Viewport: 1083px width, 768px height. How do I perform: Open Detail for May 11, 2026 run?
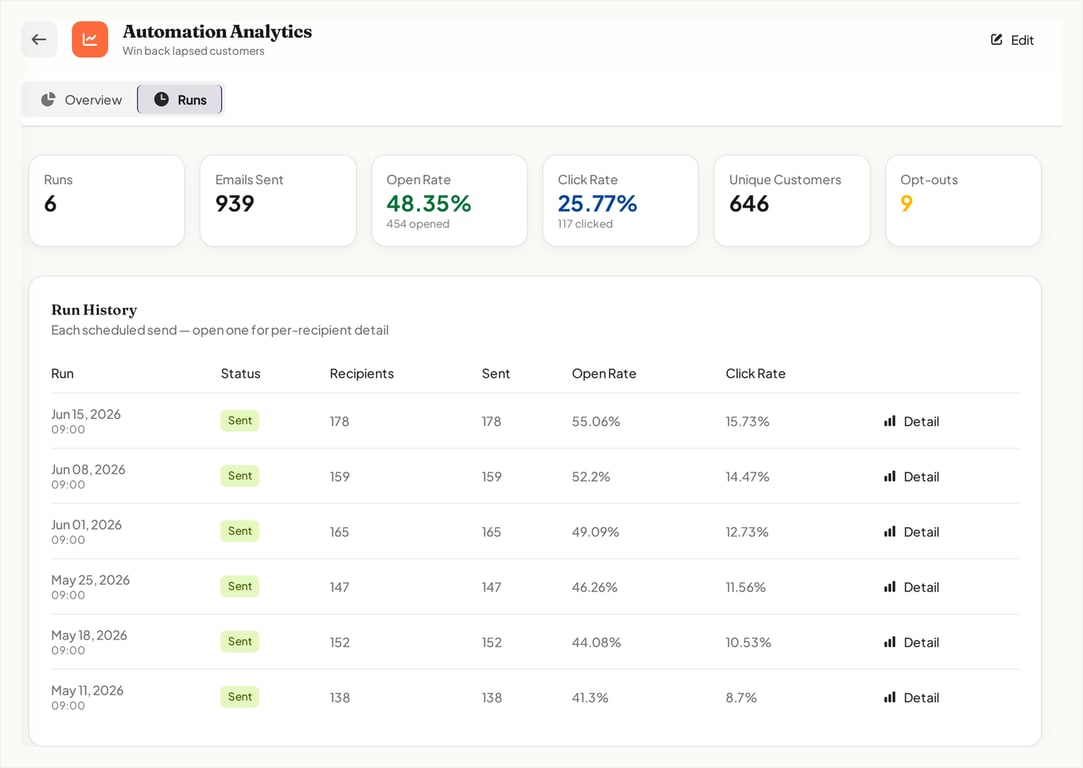pyautogui.click(x=912, y=698)
